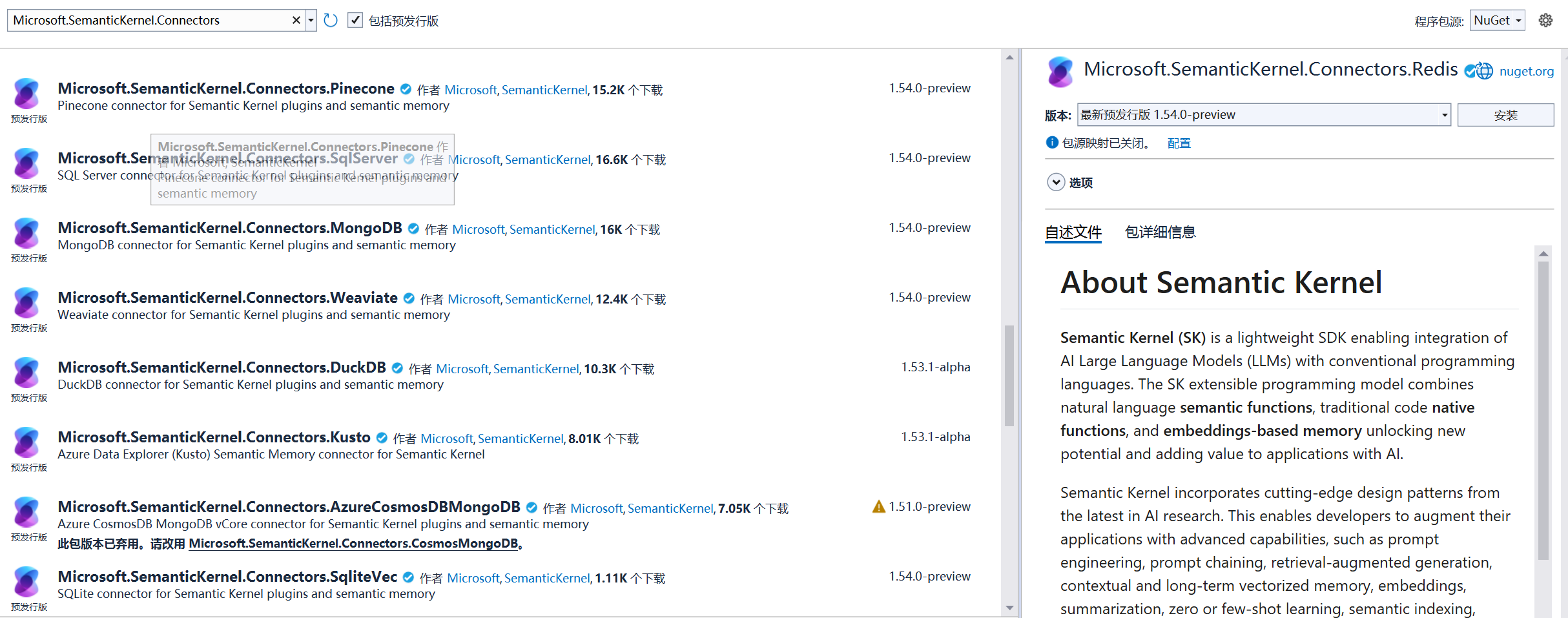
Task: Click the globe icon beside nuget.org
Action: coord(1485,71)
